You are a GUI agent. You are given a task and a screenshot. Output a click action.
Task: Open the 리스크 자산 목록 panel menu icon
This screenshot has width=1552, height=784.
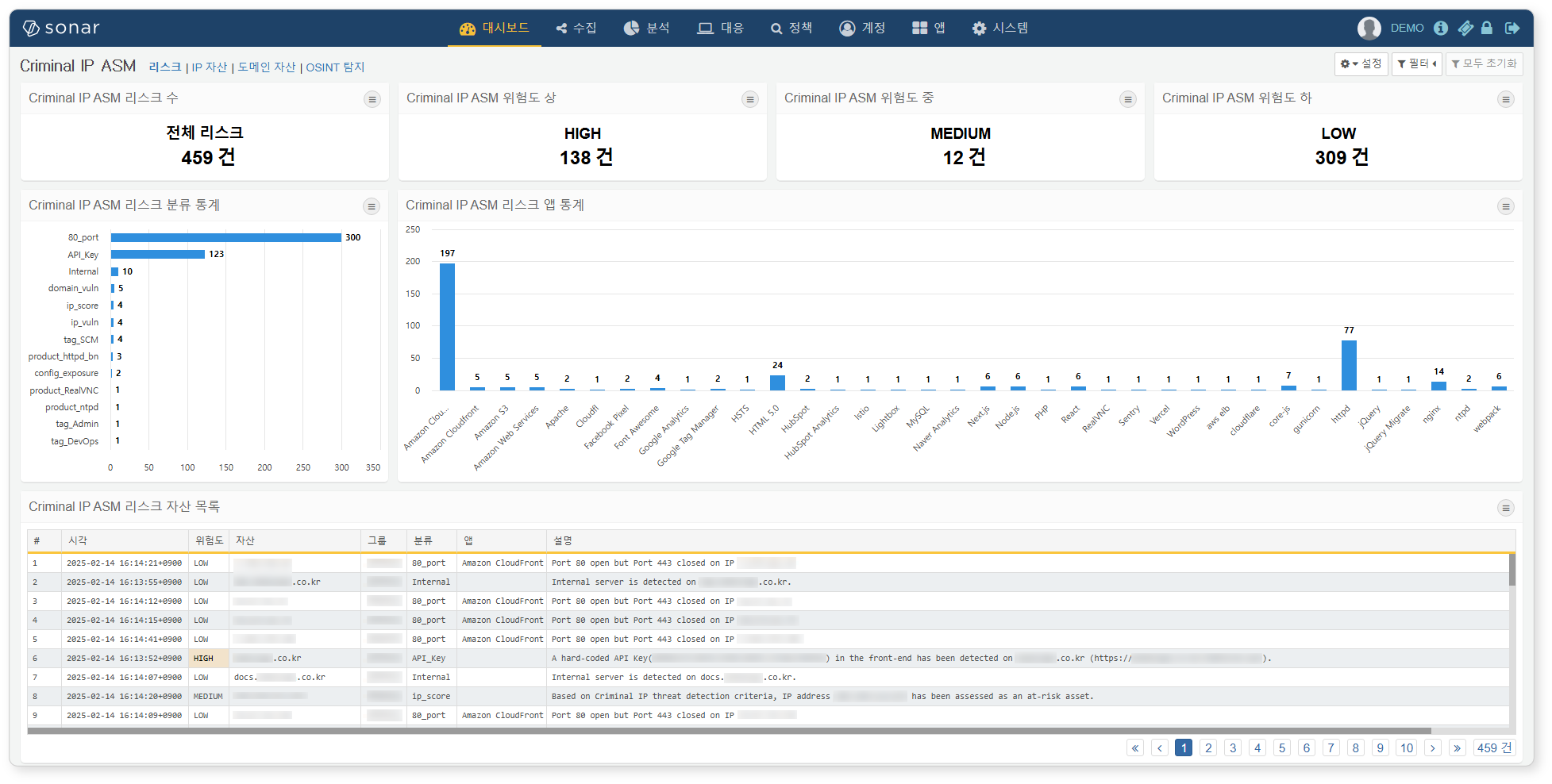[1505, 508]
